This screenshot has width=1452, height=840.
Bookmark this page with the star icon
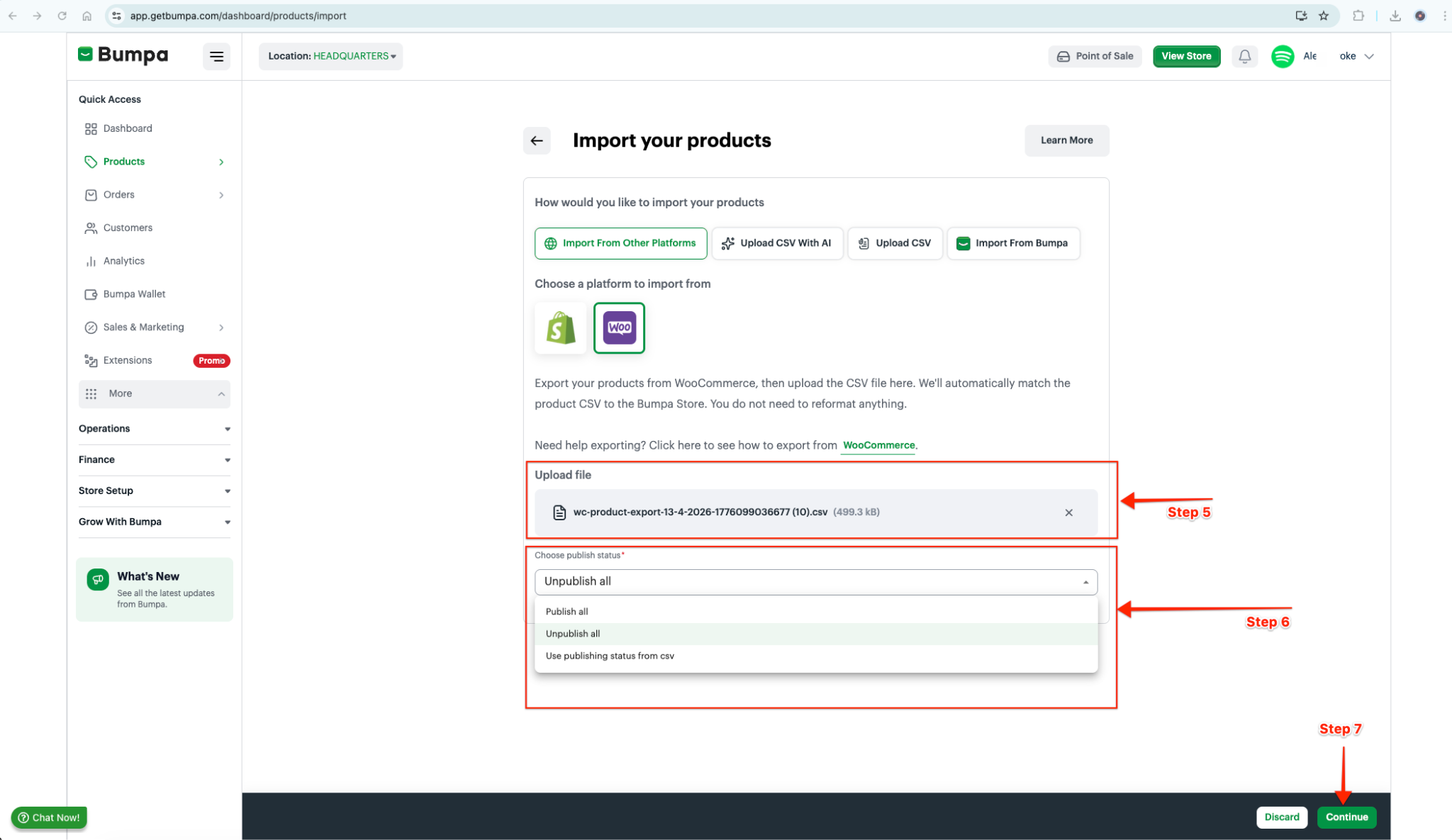pos(1324,16)
